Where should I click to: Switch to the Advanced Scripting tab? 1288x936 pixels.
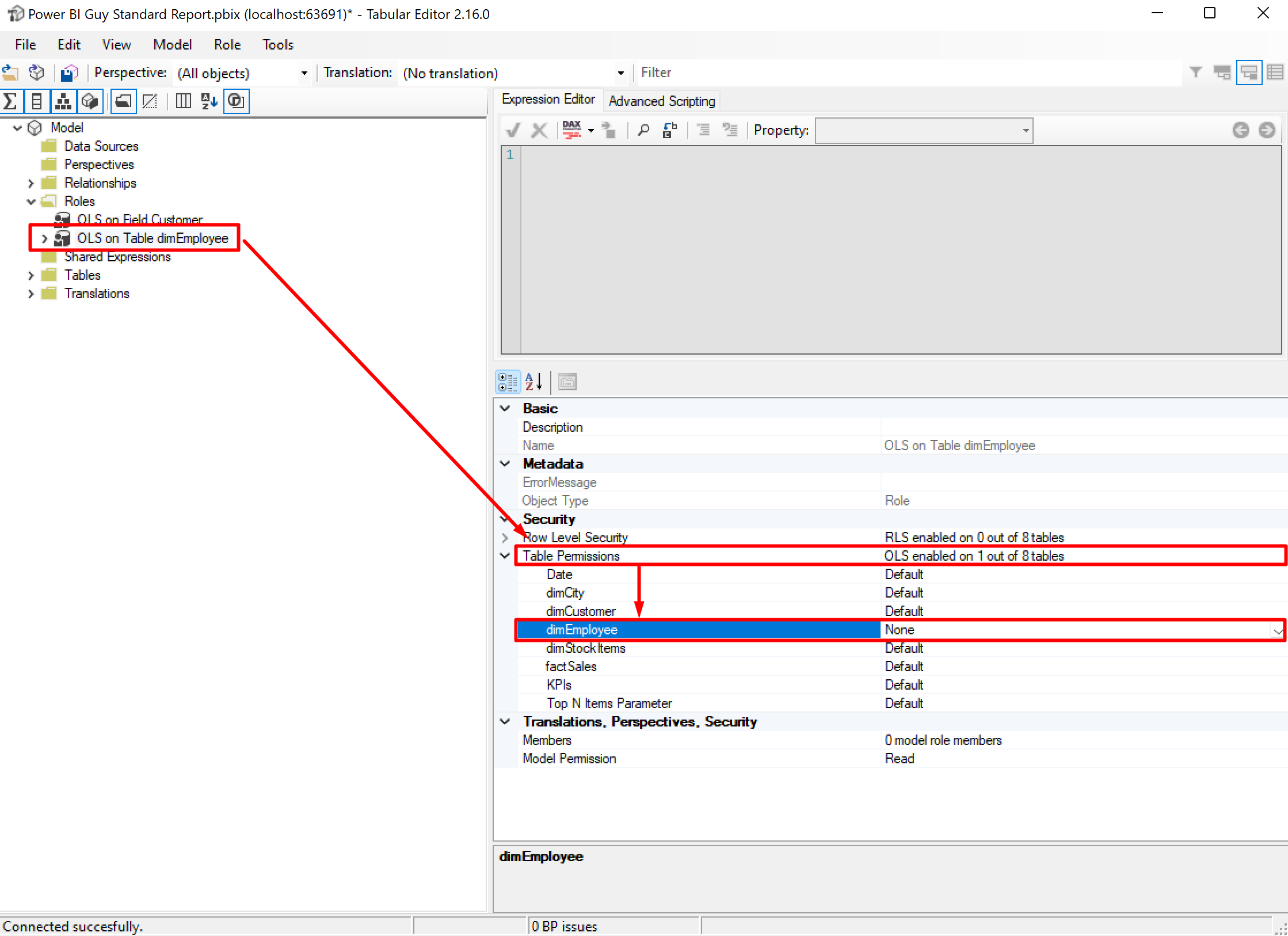[661, 101]
